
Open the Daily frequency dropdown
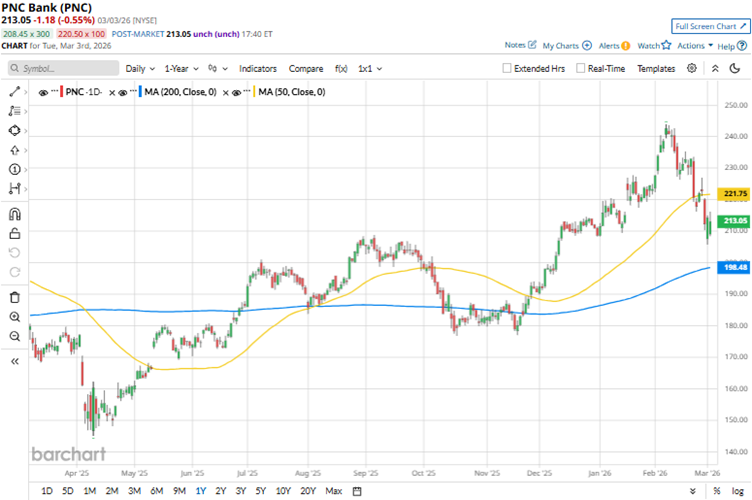click(x=139, y=69)
